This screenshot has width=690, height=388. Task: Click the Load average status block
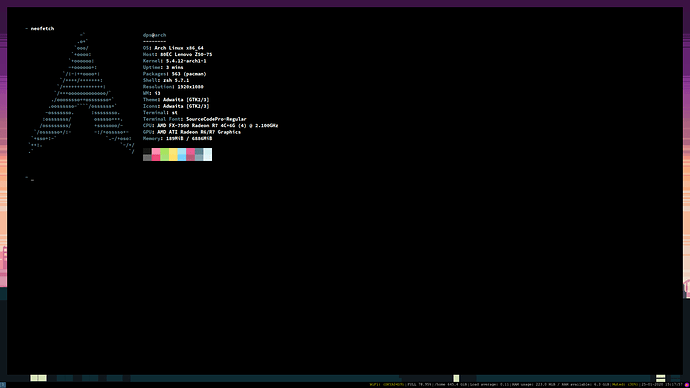pyautogui.click(x=489, y=384)
